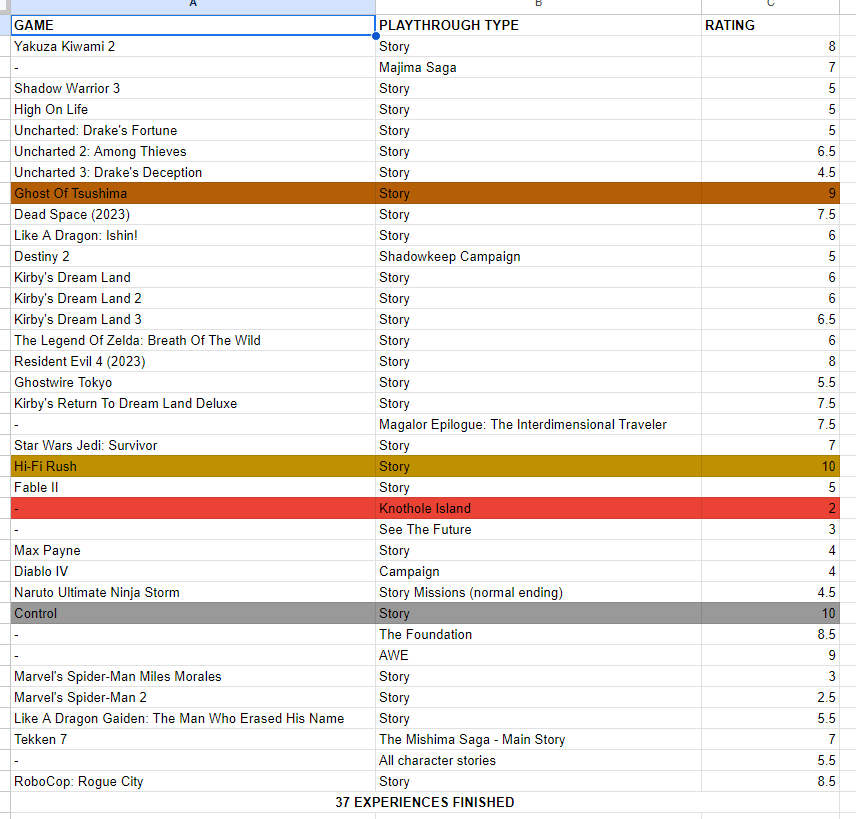Select the Yakuza Kiwami 2 cell
Viewport: 856px width, 819px height.
tap(193, 46)
